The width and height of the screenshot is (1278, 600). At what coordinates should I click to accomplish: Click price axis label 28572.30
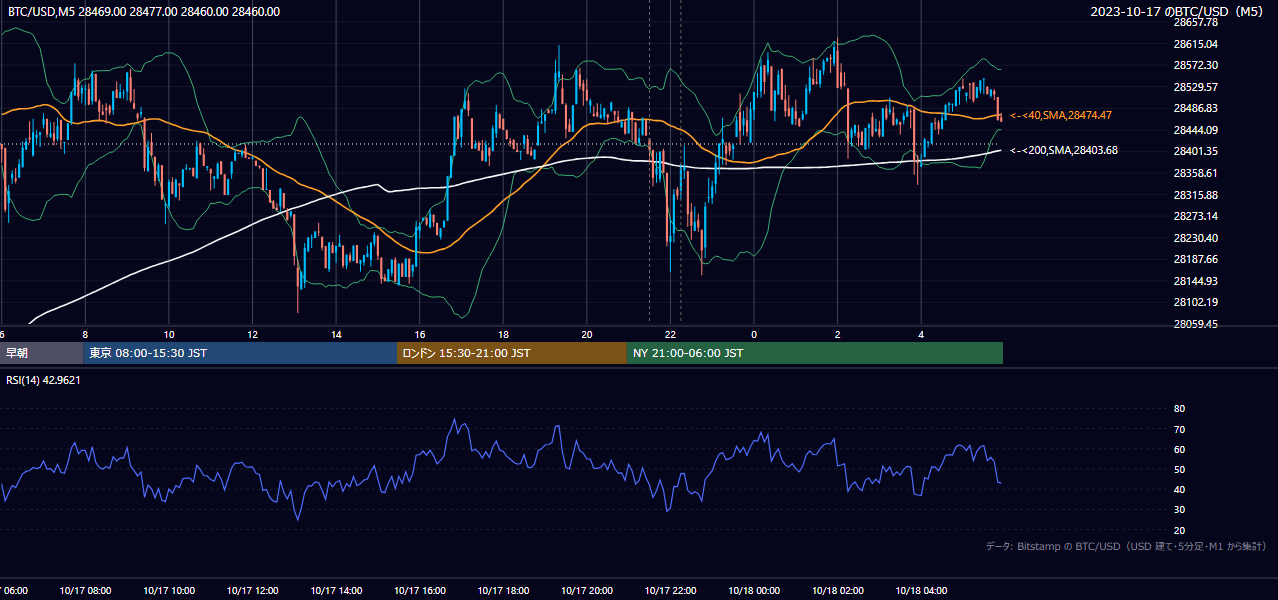pyautogui.click(x=1195, y=65)
